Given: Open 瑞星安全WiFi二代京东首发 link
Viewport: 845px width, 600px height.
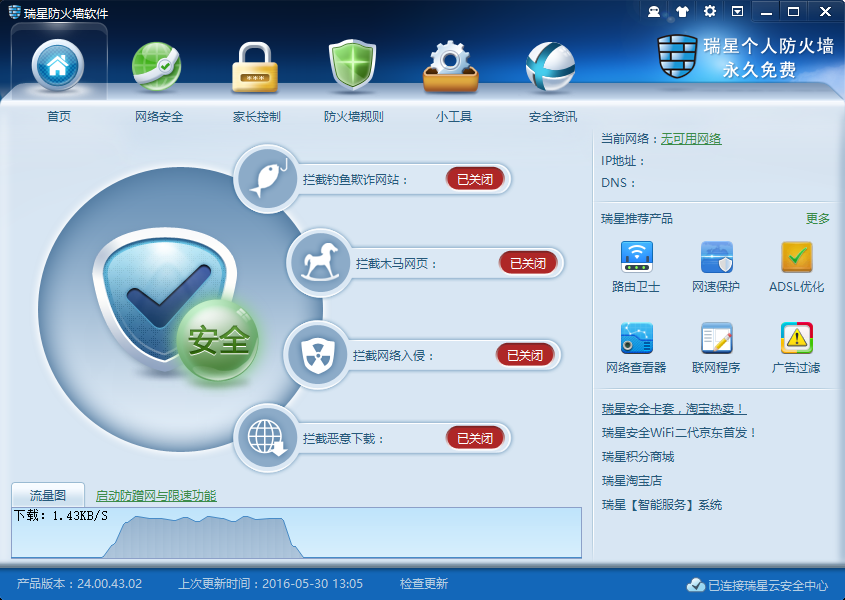Looking at the screenshot, I should (x=679, y=432).
